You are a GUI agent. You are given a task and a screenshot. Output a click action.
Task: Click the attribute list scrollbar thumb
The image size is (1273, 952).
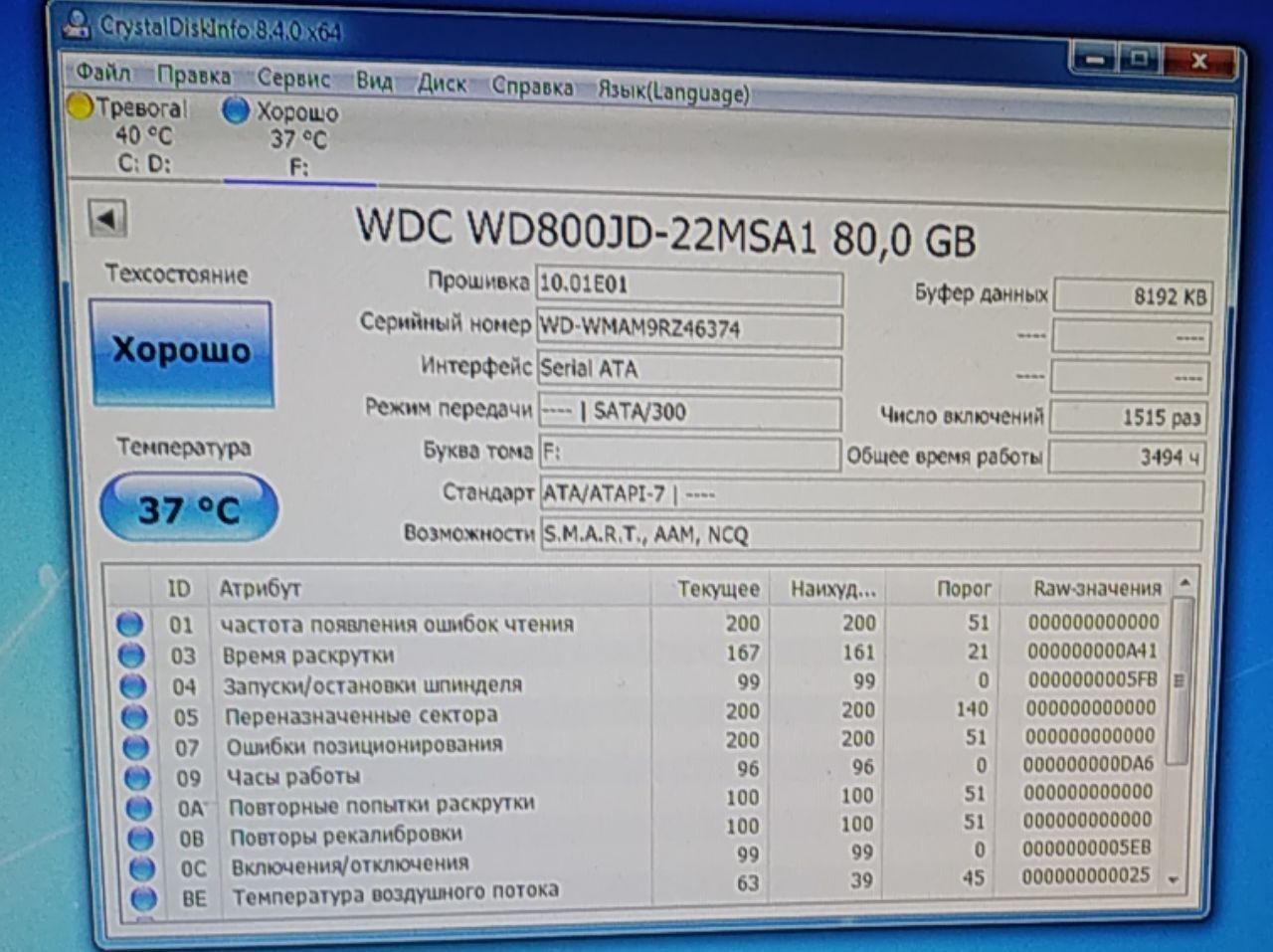pyautogui.click(x=1179, y=681)
